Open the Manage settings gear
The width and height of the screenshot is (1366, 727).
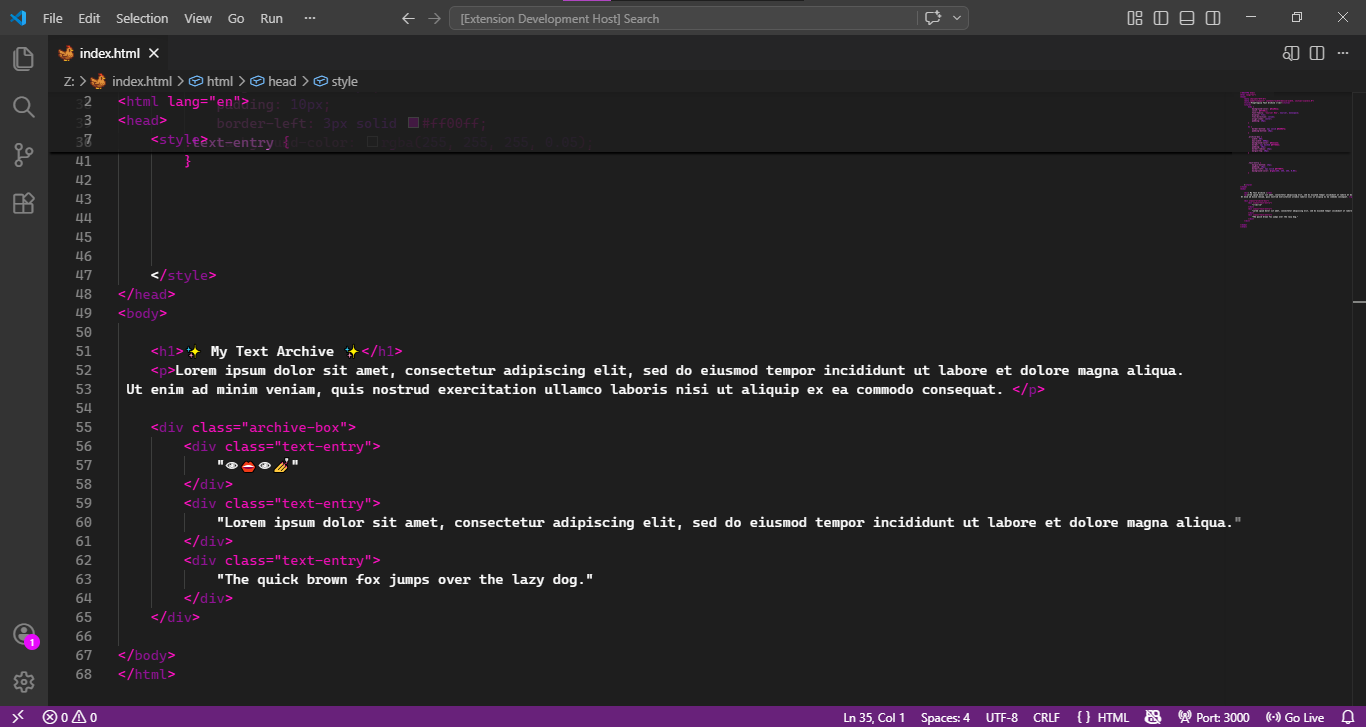coord(23,682)
